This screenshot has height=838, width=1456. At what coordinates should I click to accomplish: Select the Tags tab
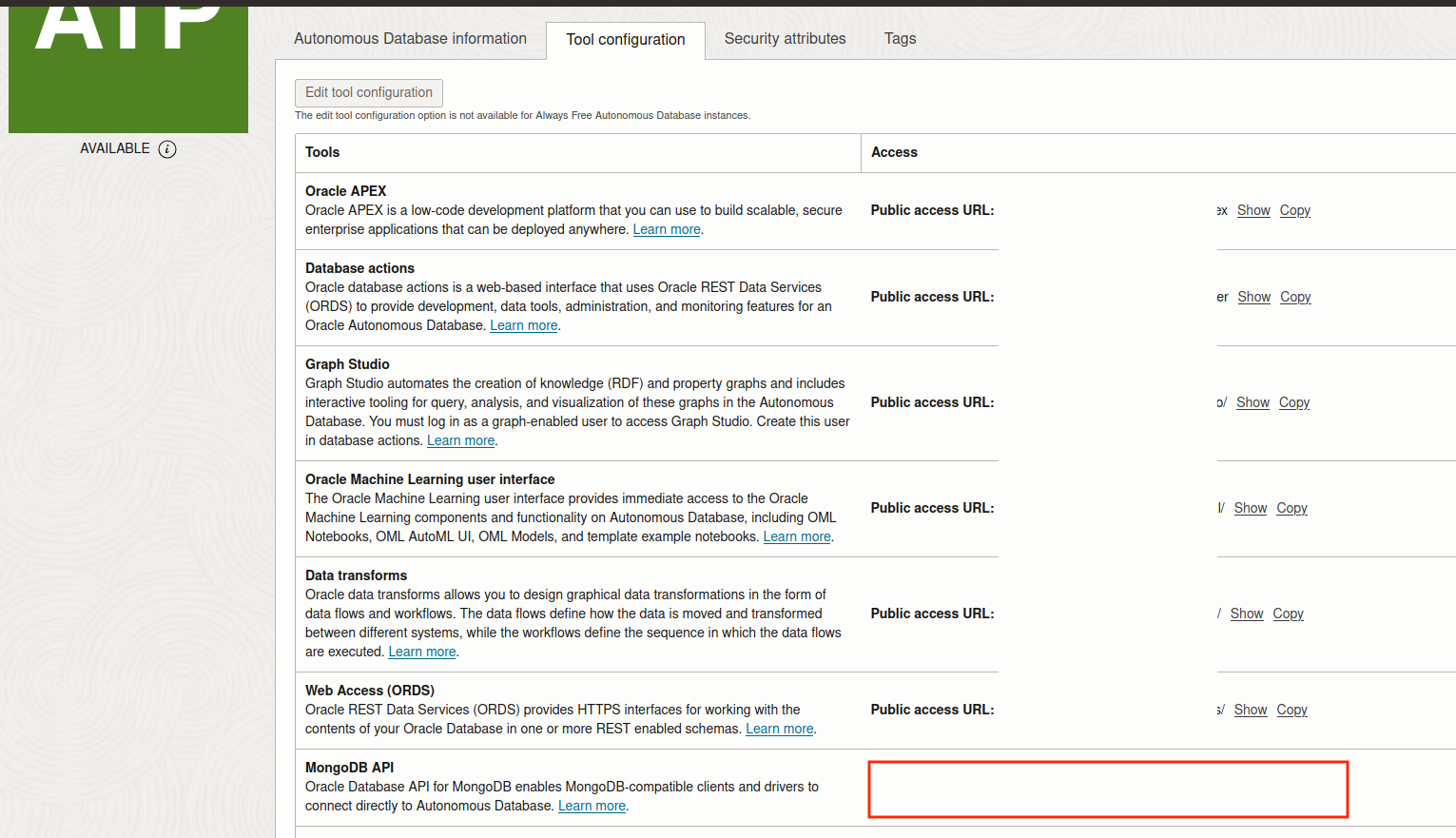[x=899, y=38]
